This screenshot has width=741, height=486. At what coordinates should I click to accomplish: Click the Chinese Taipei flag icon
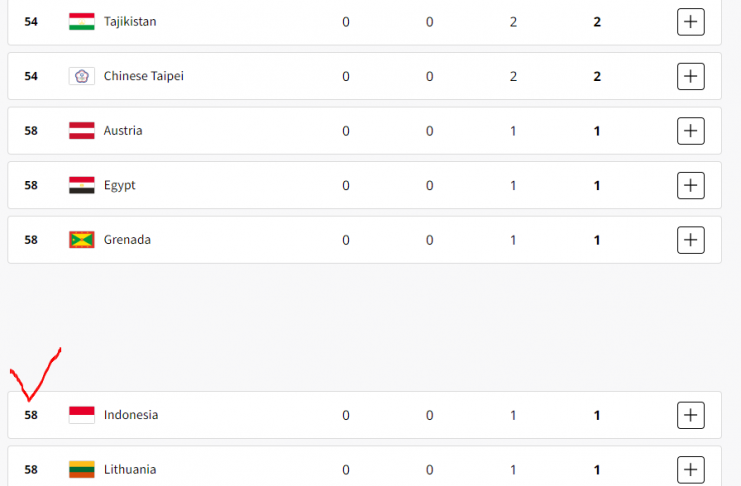tap(82, 76)
